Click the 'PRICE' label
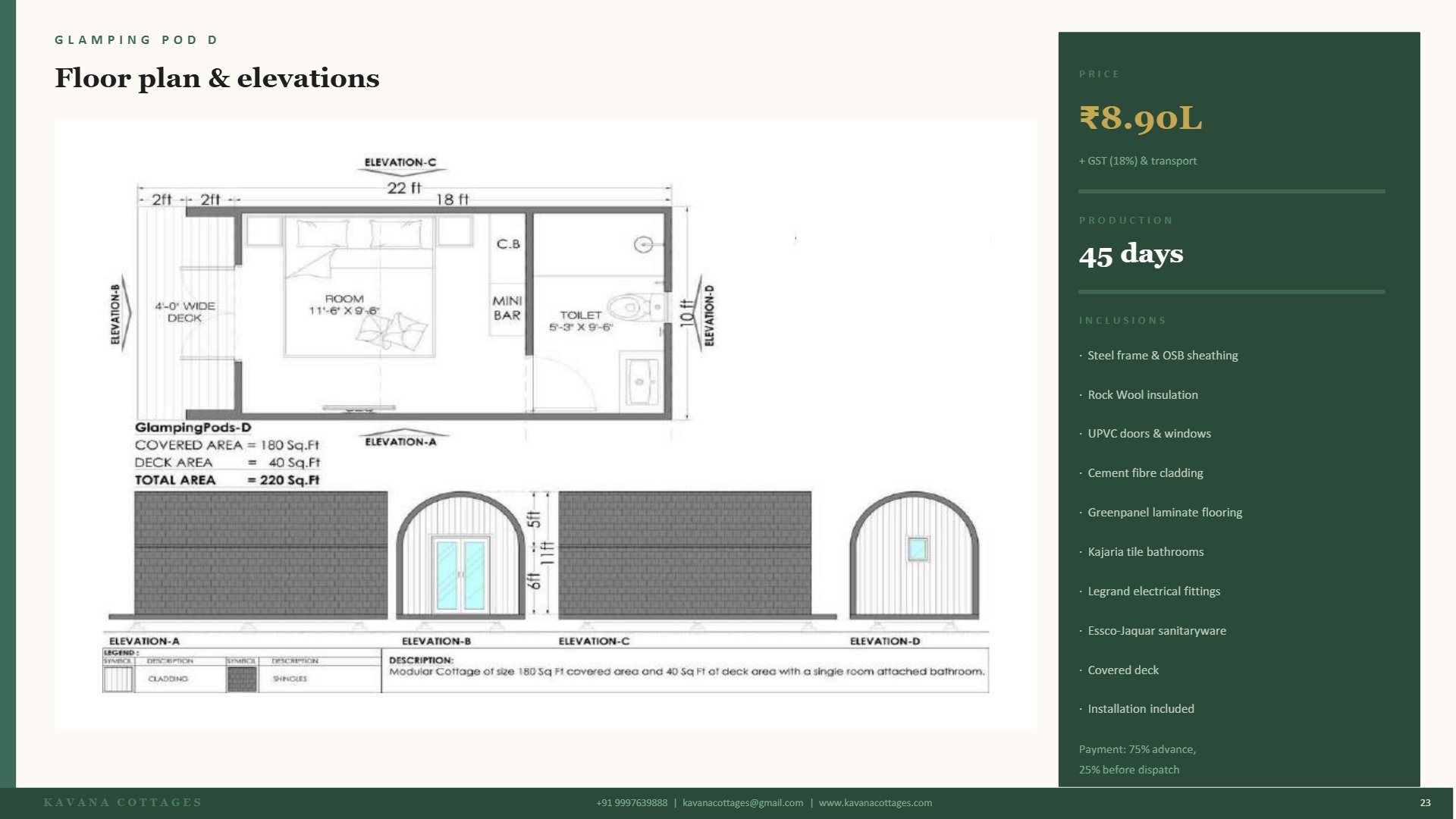The width and height of the screenshot is (1456, 819). point(1100,74)
